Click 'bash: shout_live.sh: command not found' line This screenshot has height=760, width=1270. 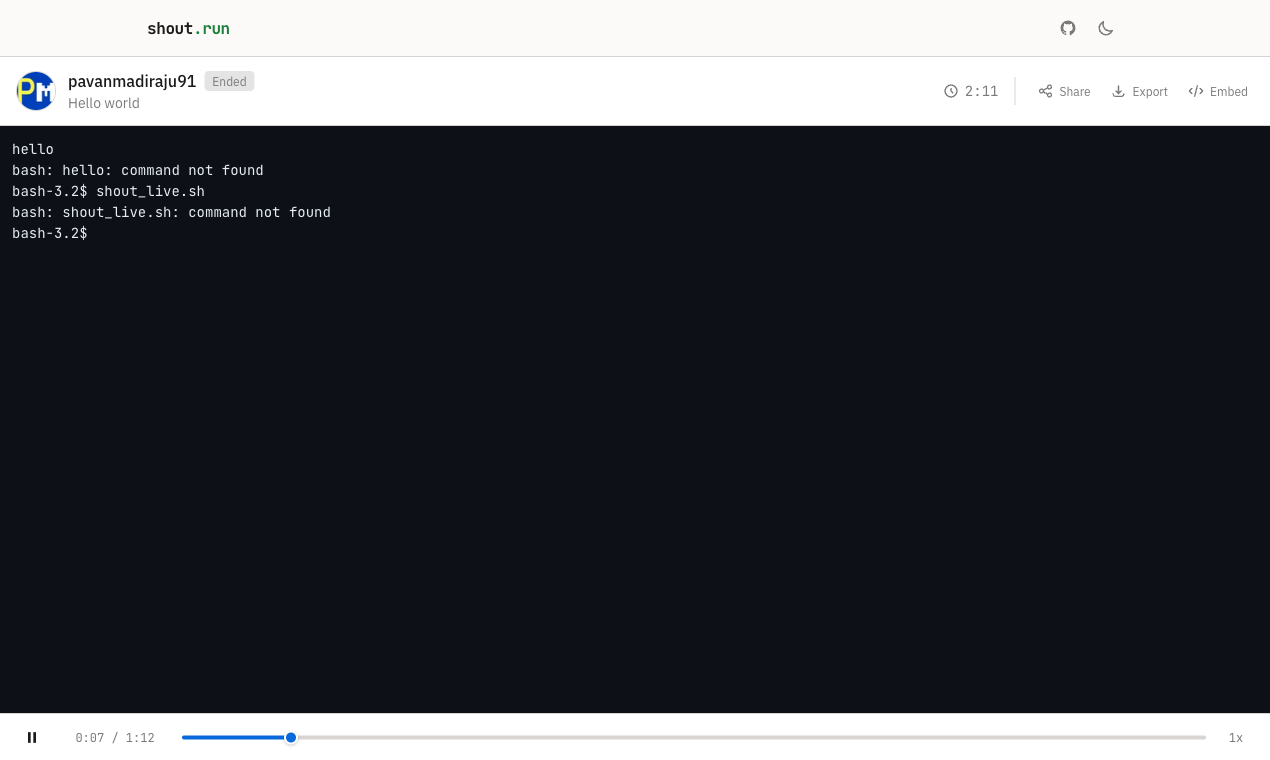[171, 212]
